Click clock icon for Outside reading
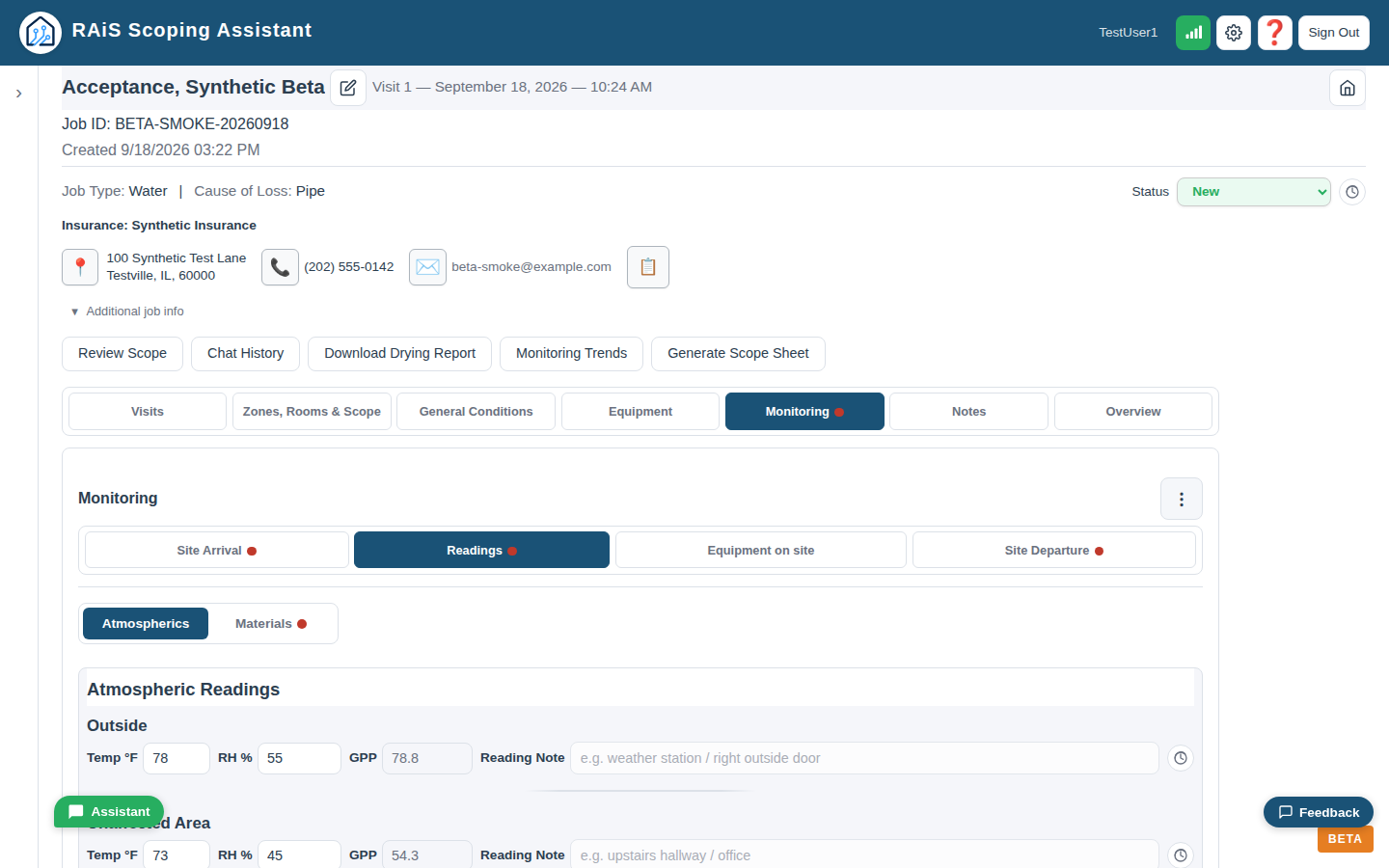Viewport: 1389px width, 868px height. [x=1181, y=759]
